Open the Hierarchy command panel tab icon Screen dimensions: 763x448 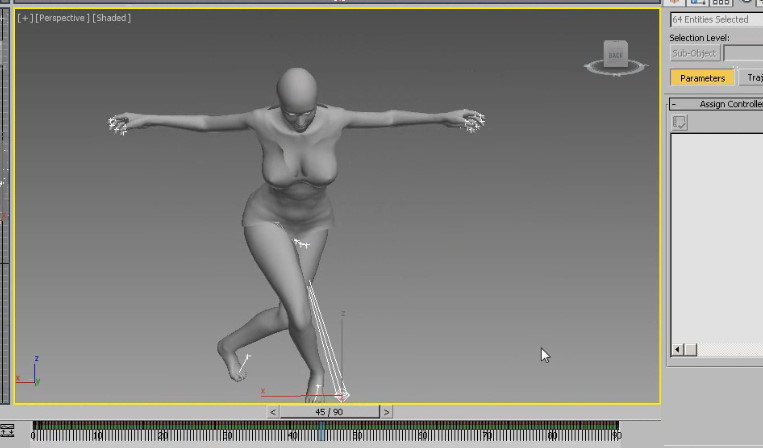click(x=720, y=3)
